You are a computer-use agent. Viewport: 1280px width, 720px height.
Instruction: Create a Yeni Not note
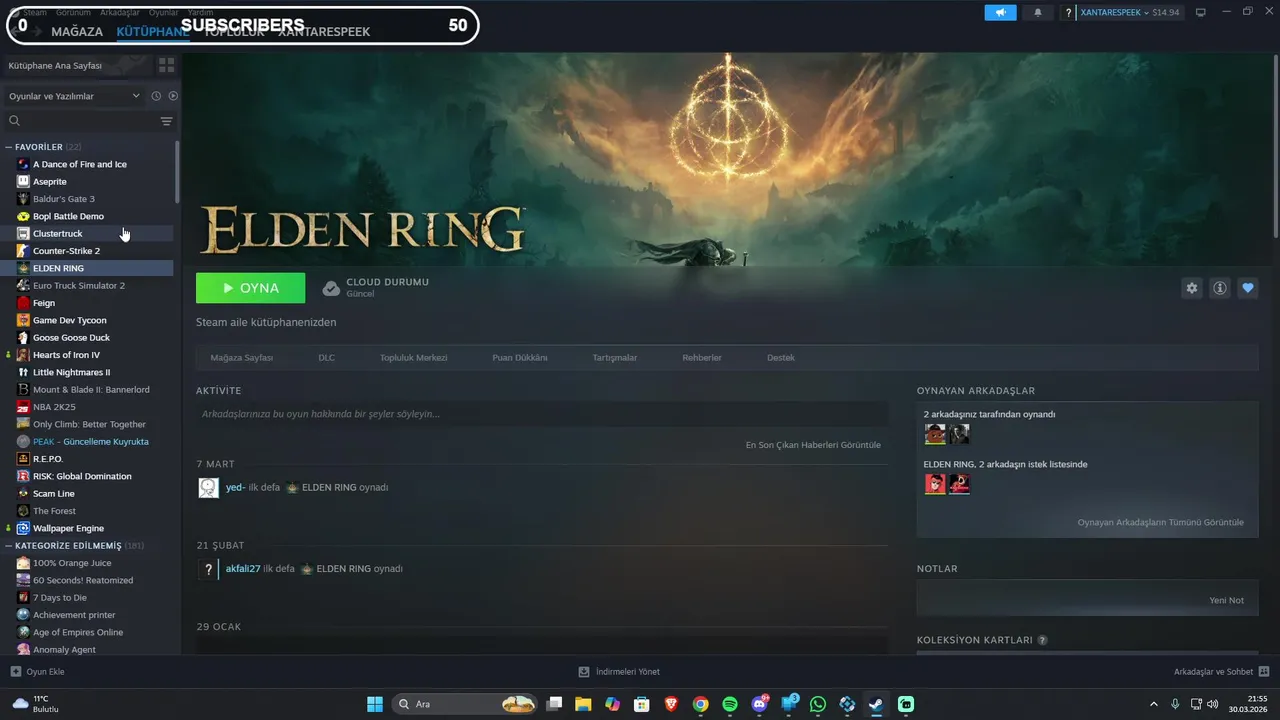click(1226, 600)
